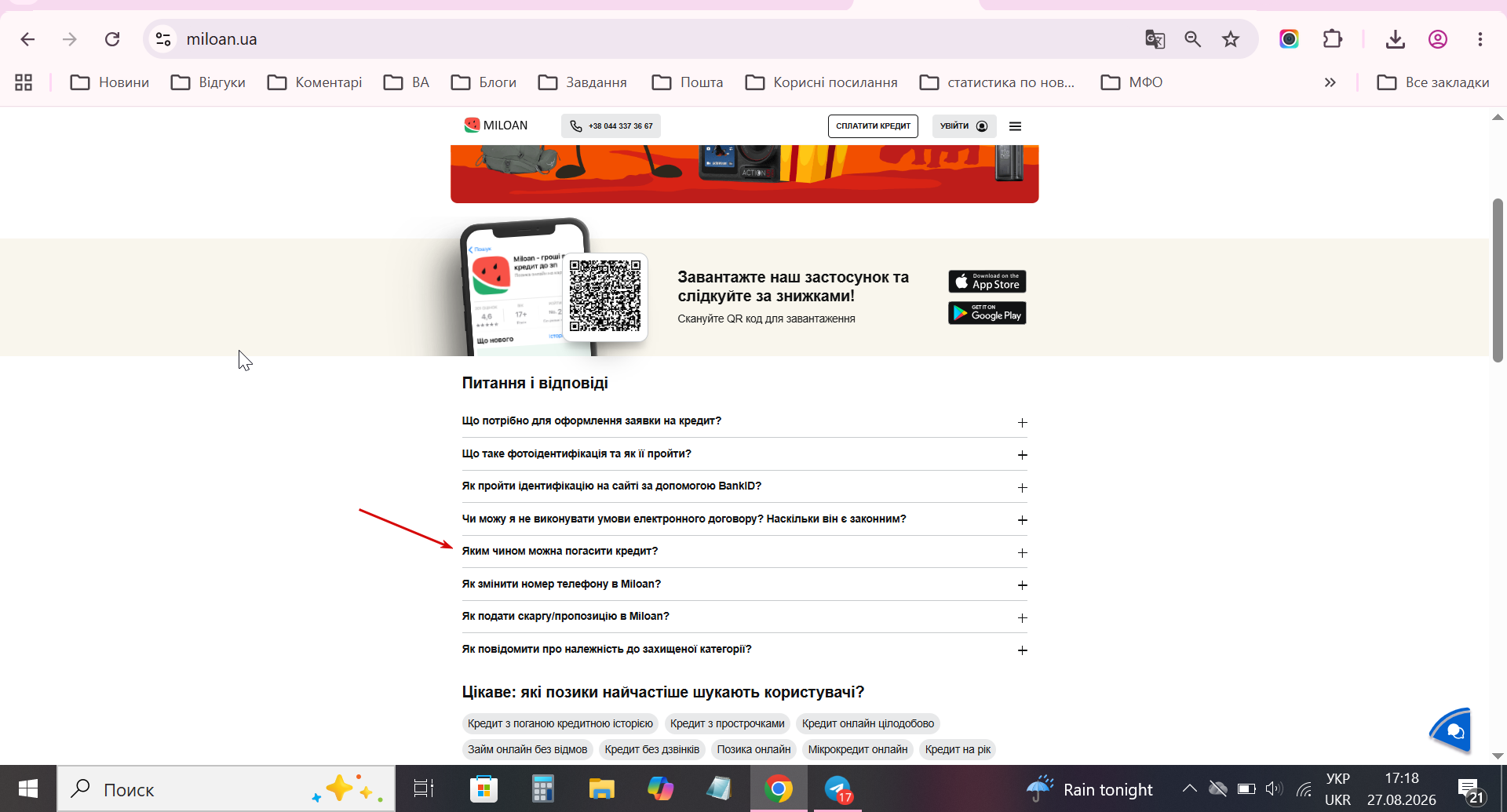This screenshot has width=1507, height=812.
Task: Open the Chrome profile avatar icon
Action: coord(1437,39)
